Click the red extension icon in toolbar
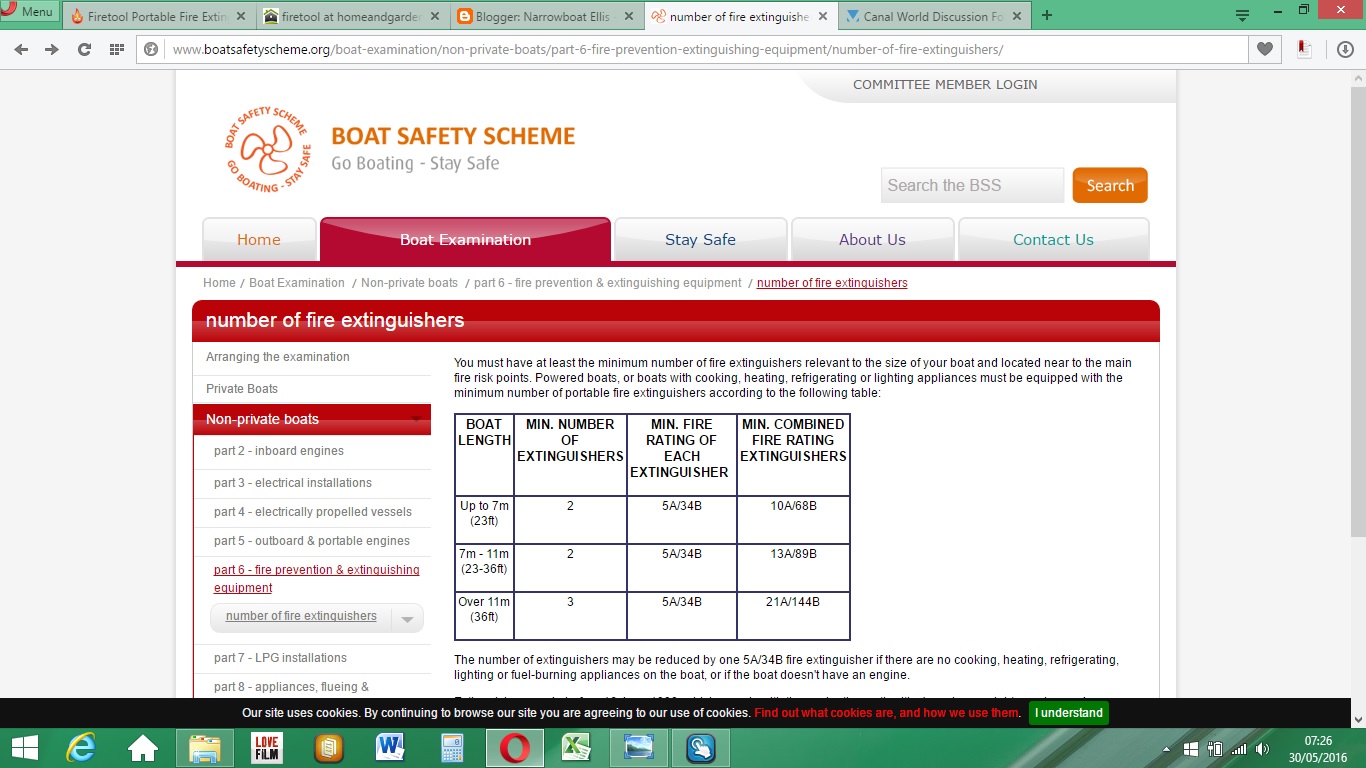Image resolution: width=1366 pixels, height=768 pixels. (1304, 50)
